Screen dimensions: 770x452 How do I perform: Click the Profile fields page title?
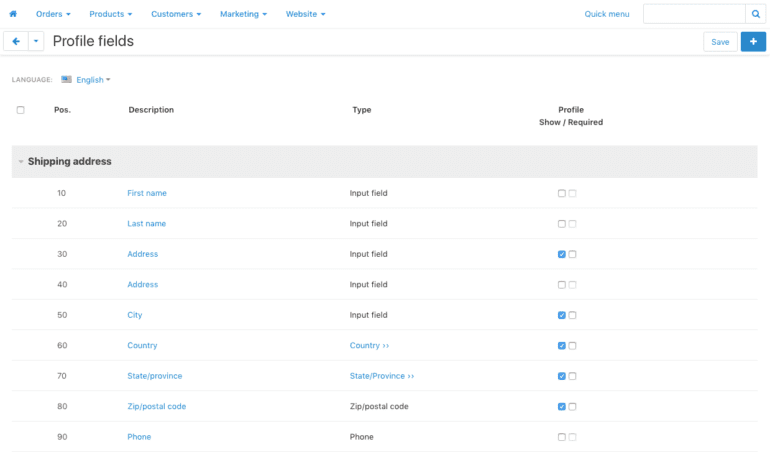(x=93, y=41)
